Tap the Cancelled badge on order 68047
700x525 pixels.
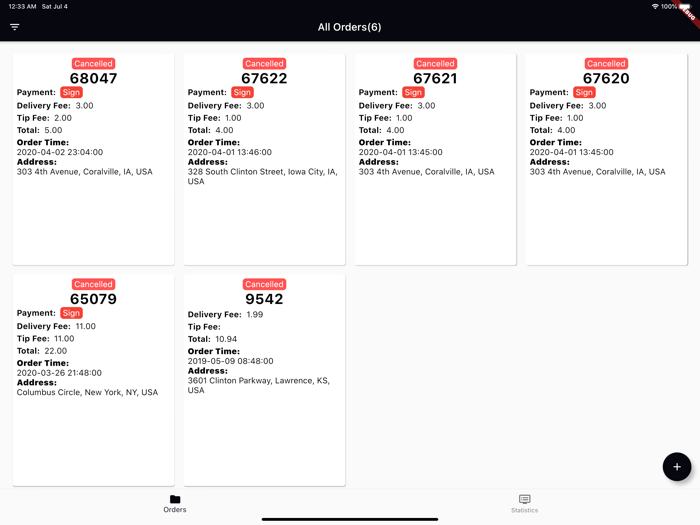93,63
